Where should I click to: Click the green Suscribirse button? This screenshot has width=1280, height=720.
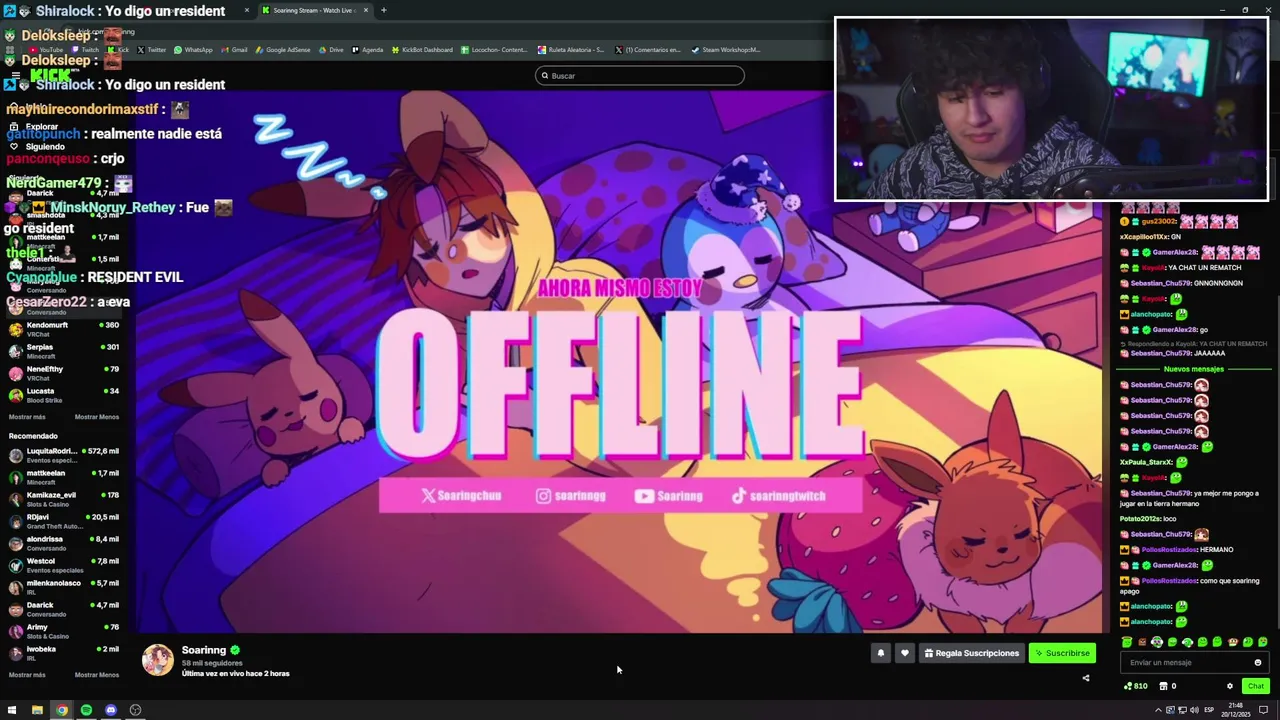coord(1062,653)
